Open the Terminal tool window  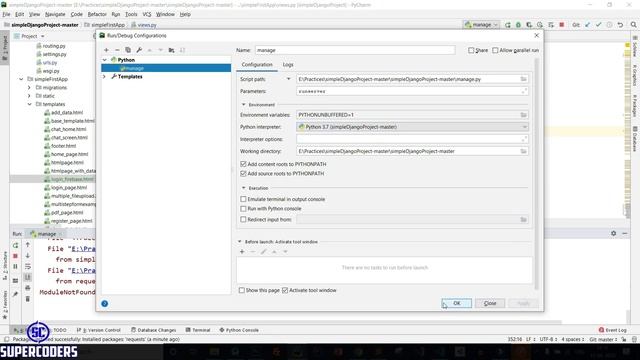click(198, 330)
